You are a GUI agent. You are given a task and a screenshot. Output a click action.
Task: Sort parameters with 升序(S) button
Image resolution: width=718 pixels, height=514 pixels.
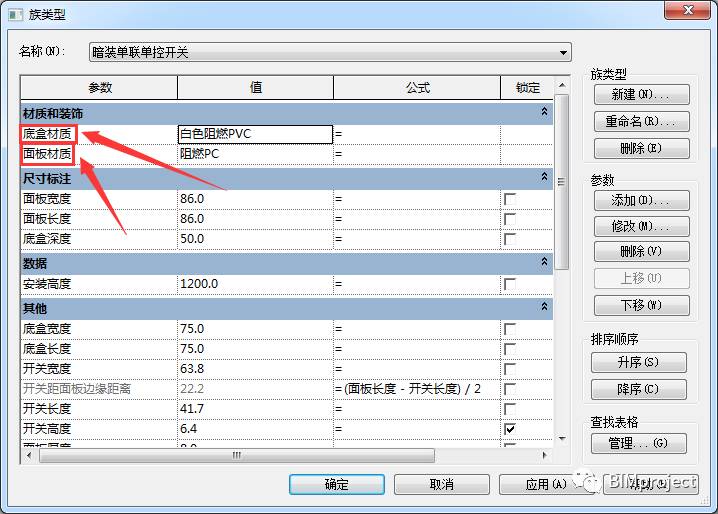[x=639, y=362]
